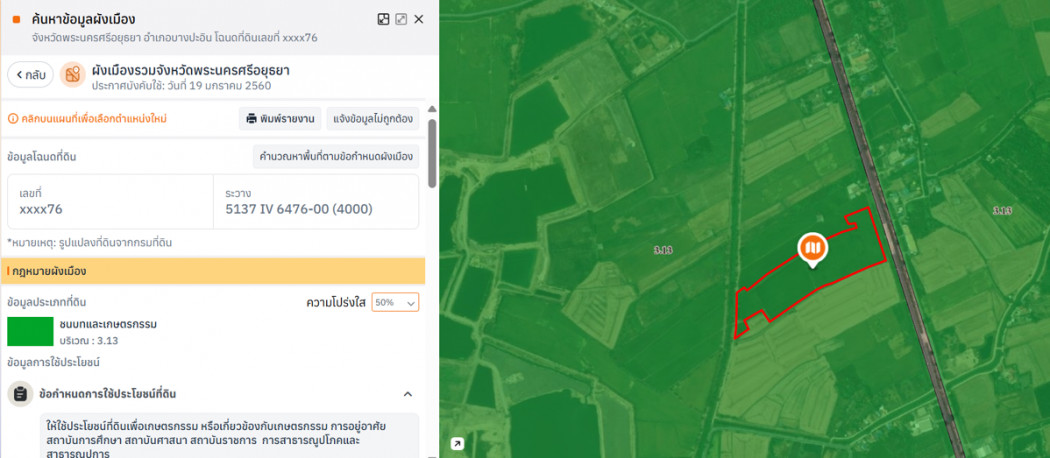This screenshot has height=458, width=1050.
Task: Click คำนวณหาพื้นที่ตามข้อกำหนดผังเมือง button
Action: pyautogui.click(x=336, y=157)
